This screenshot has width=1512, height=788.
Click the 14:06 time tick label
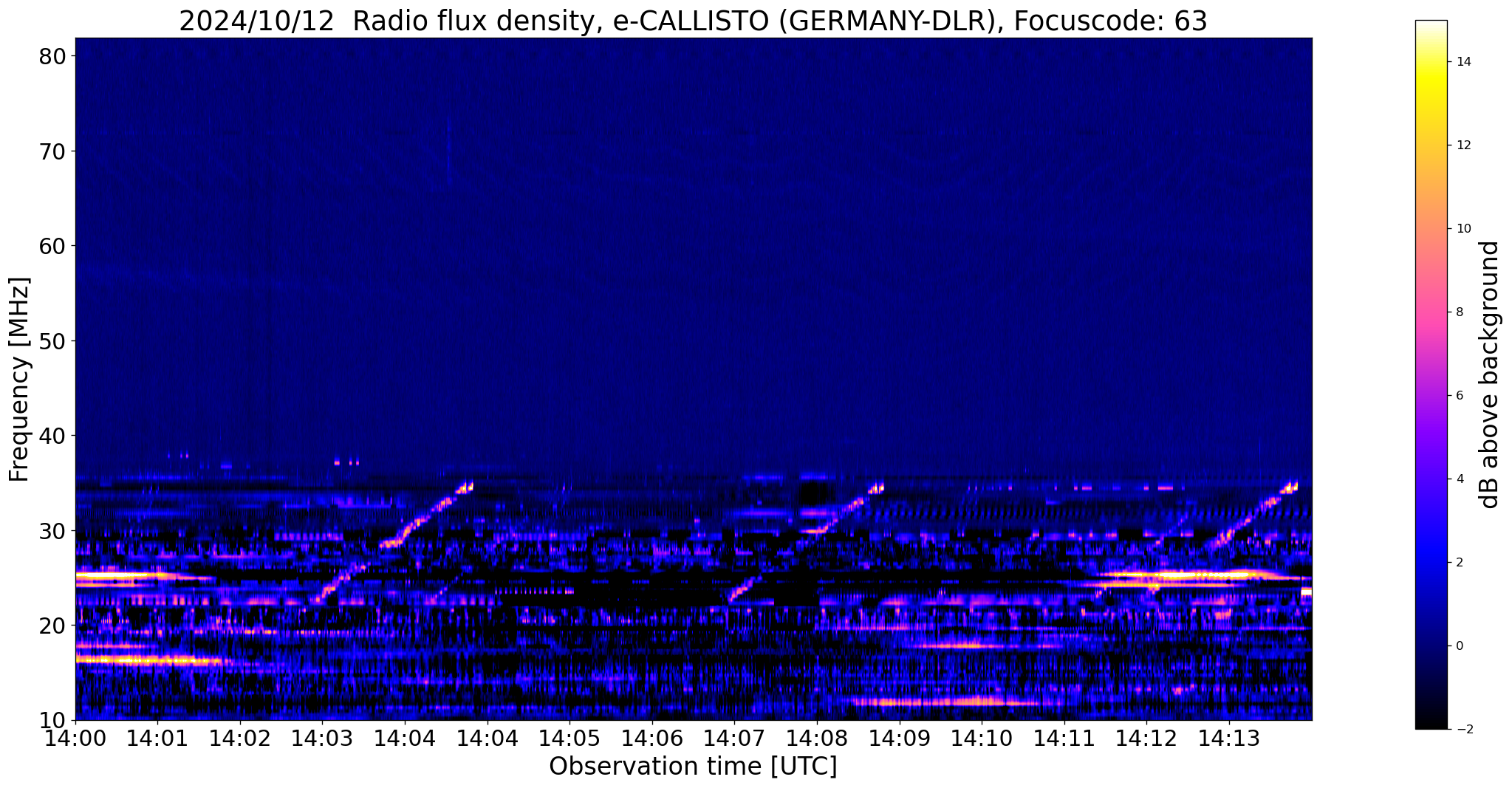pos(652,738)
